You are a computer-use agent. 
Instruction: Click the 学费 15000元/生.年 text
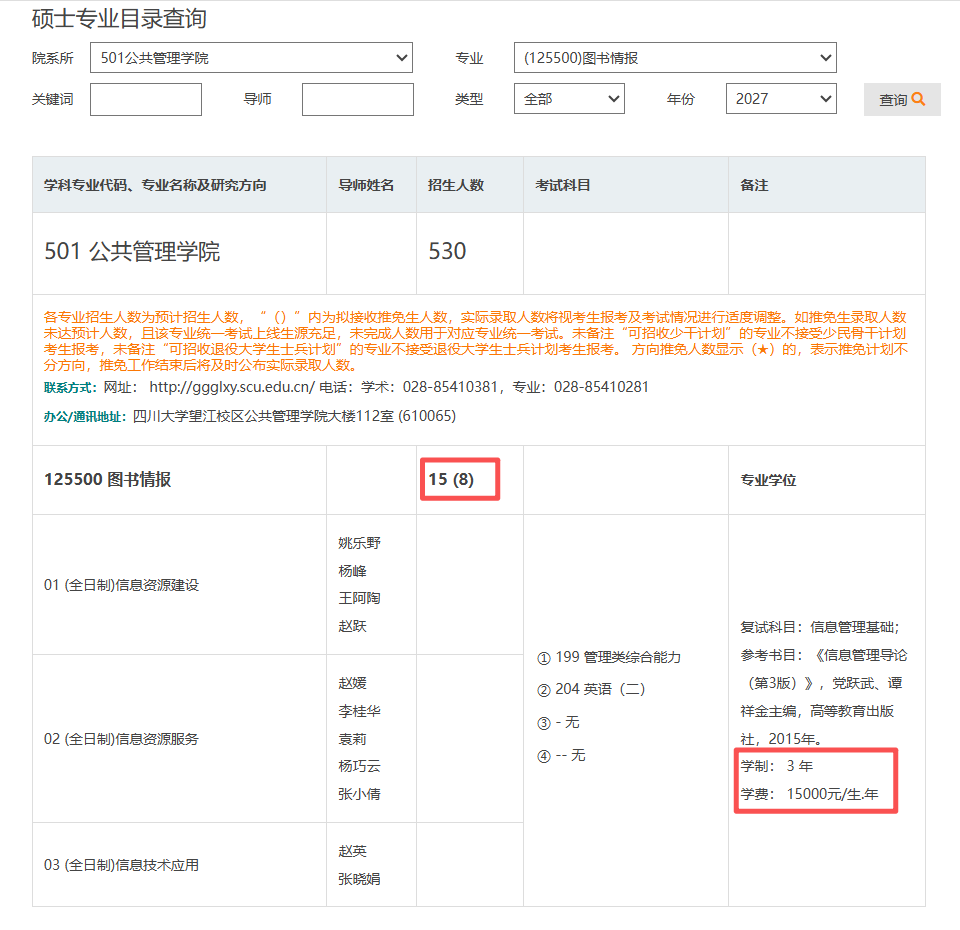pyautogui.click(x=809, y=794)
